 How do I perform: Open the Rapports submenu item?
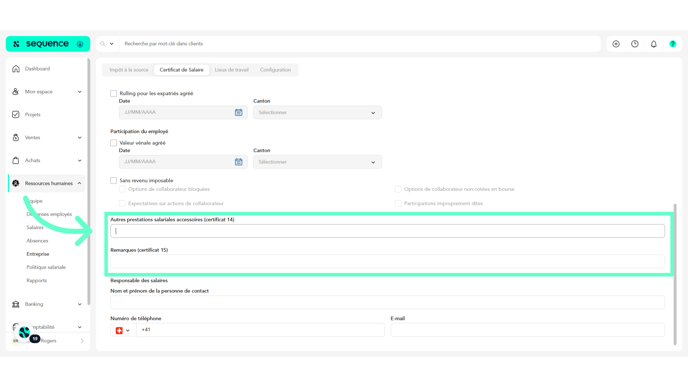(x=36, y=280)
